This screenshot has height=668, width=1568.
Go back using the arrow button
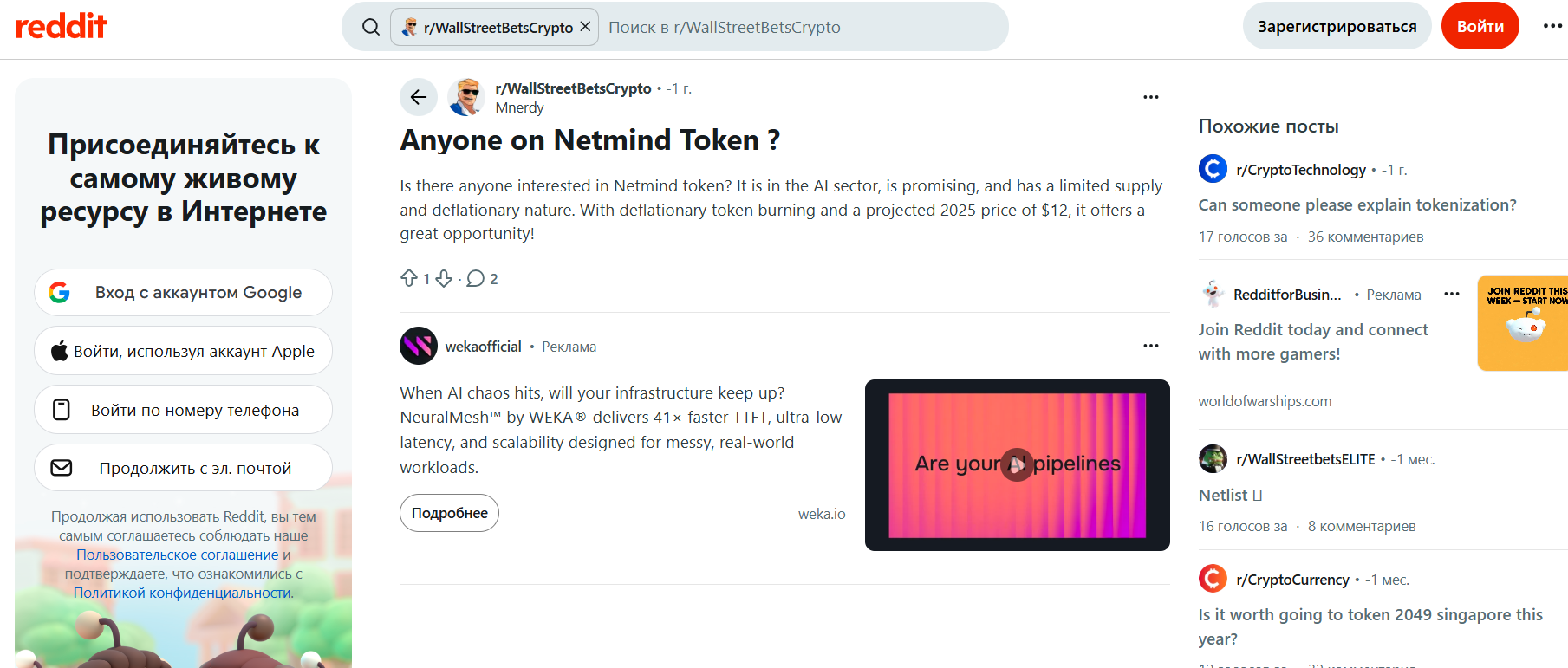(x=419, y=97)
